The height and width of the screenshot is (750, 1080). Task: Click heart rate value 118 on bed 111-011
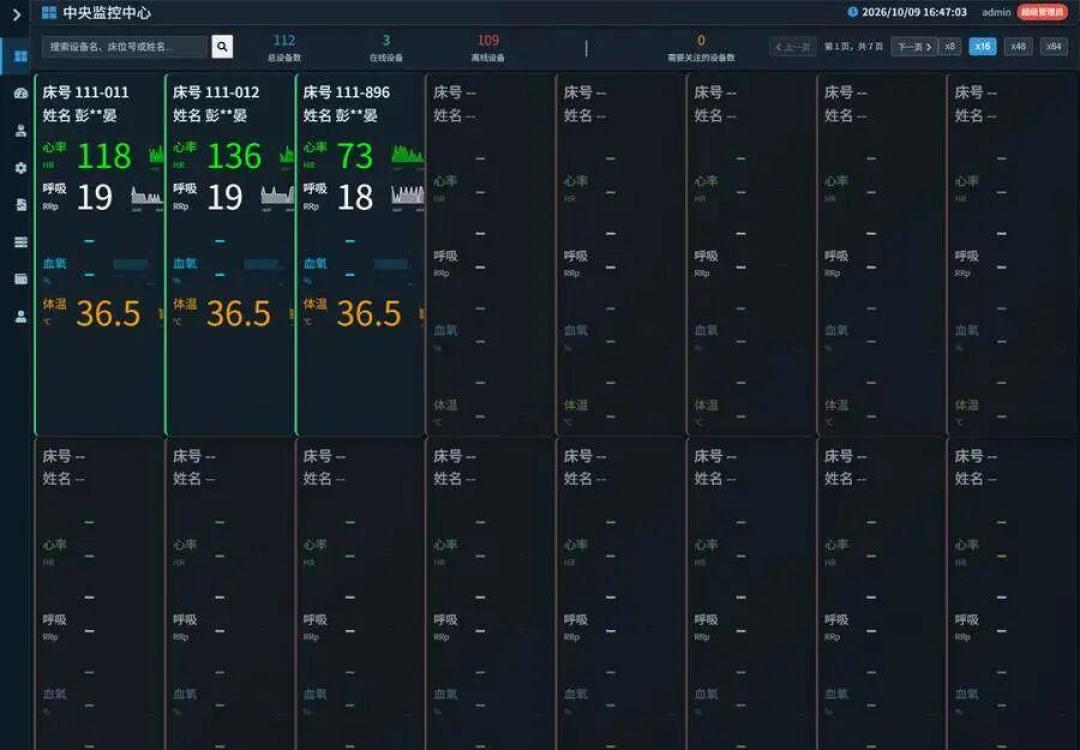tap(104, 156)
